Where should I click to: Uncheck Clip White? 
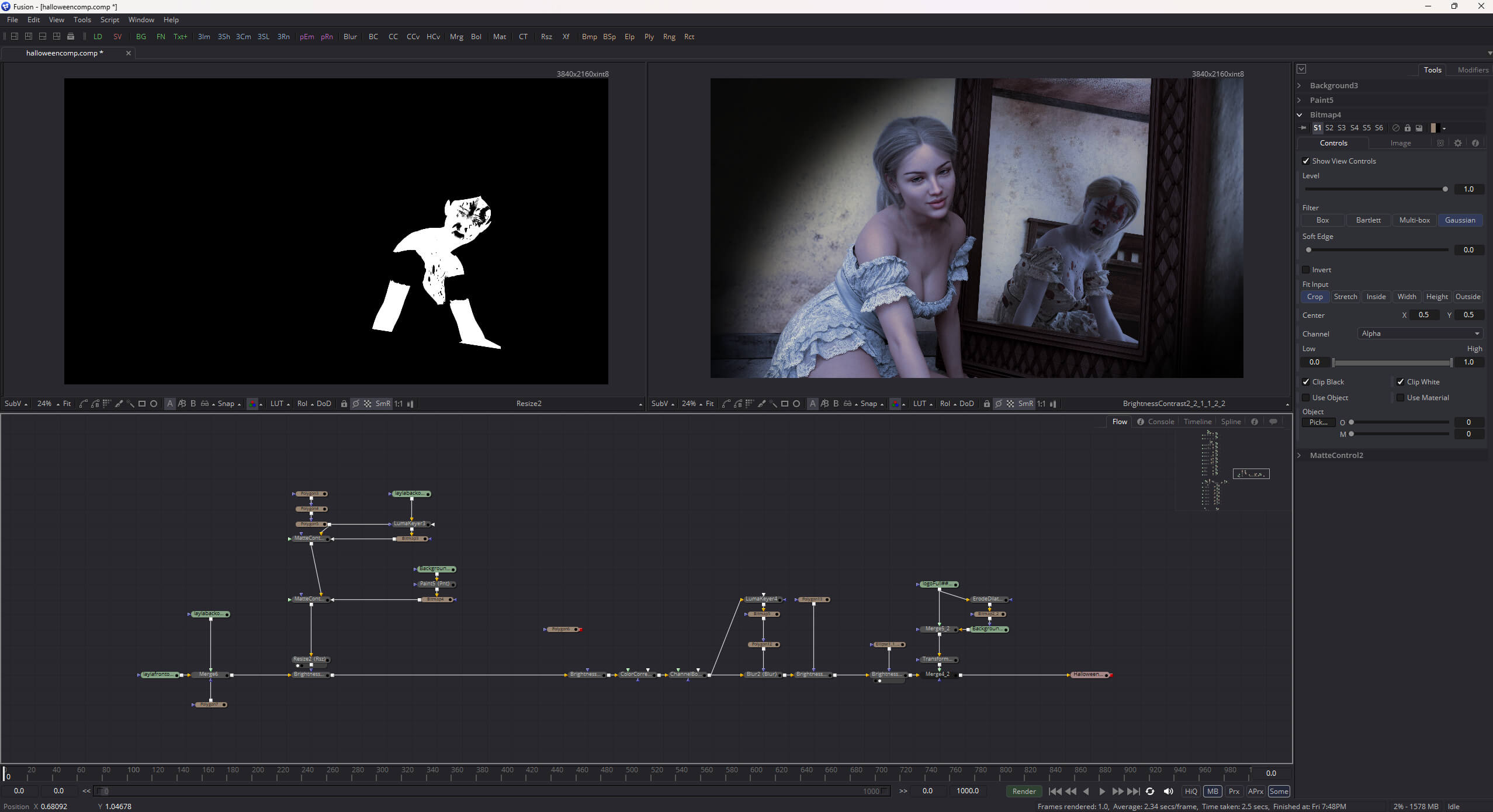(1400, 382)
